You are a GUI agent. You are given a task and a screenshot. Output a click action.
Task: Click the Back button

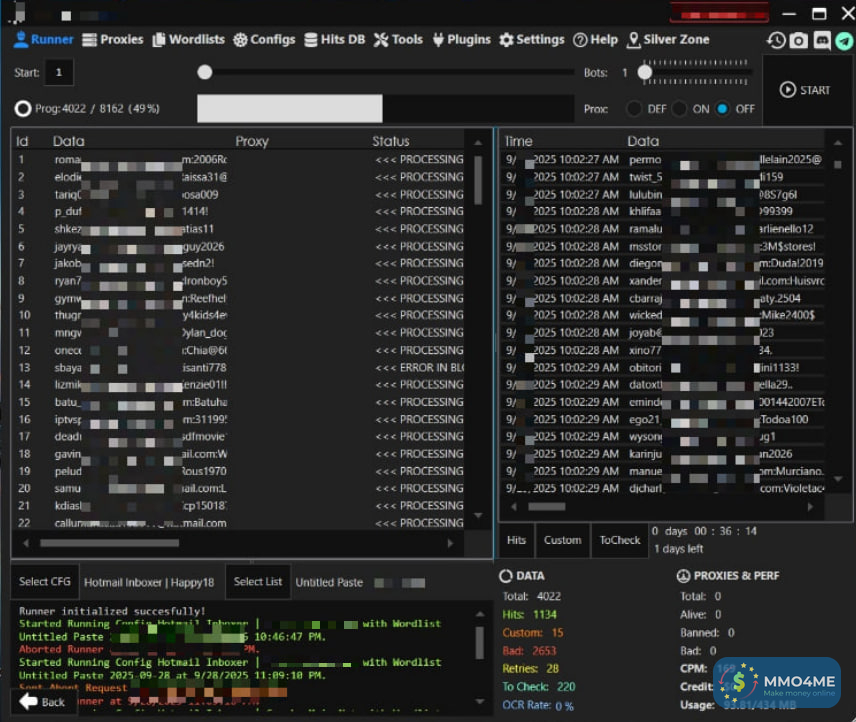coord(43,702)
